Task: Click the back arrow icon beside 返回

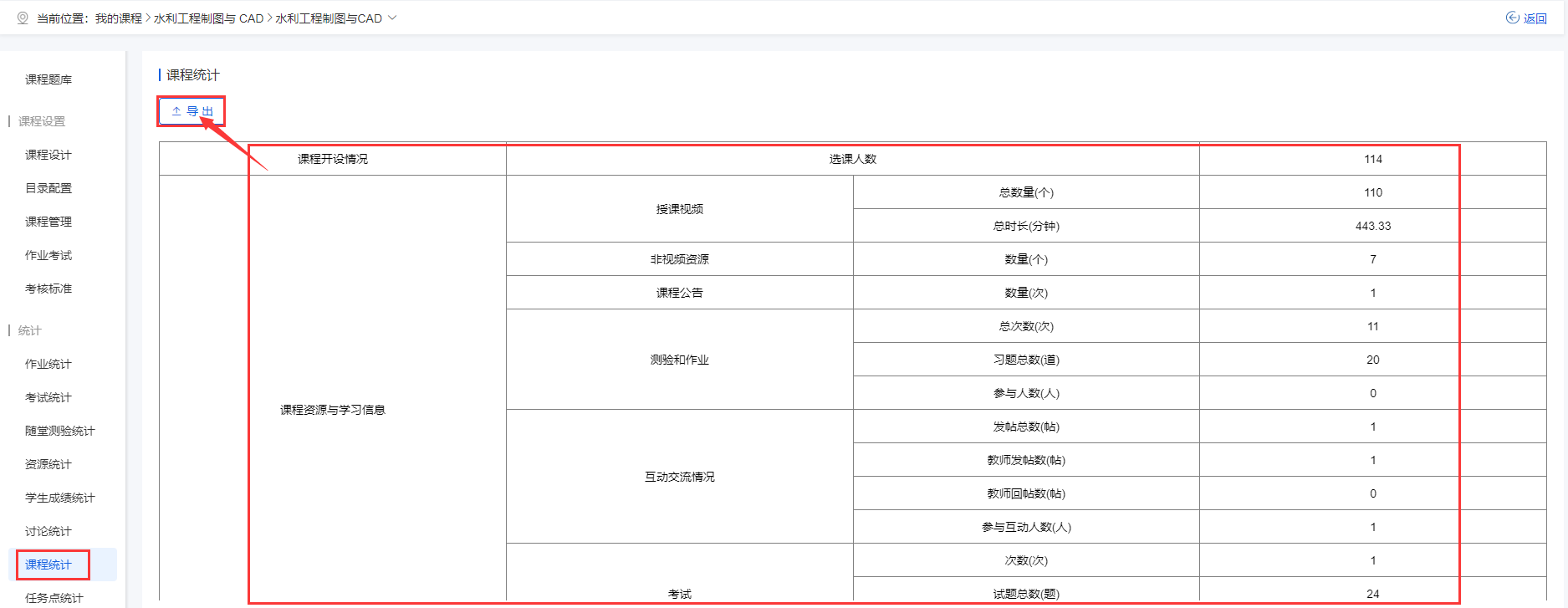Action: (1513, 18)
